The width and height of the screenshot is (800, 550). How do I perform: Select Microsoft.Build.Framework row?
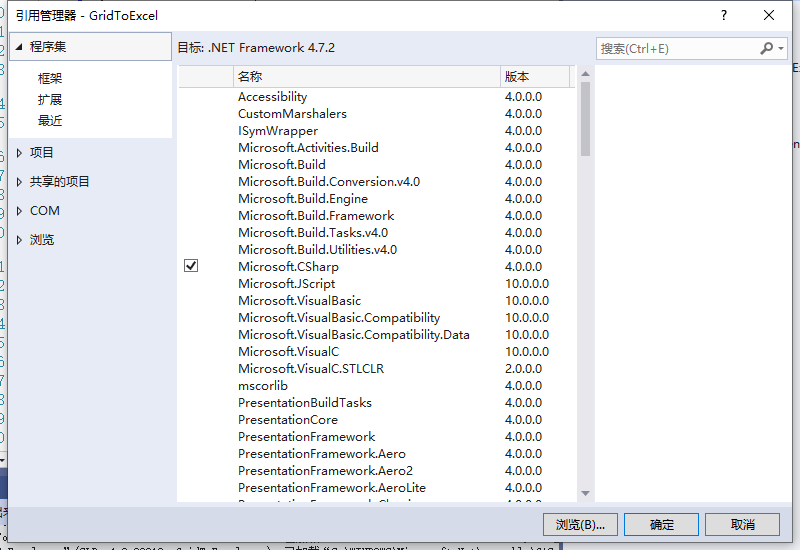[x=377, y=215]
